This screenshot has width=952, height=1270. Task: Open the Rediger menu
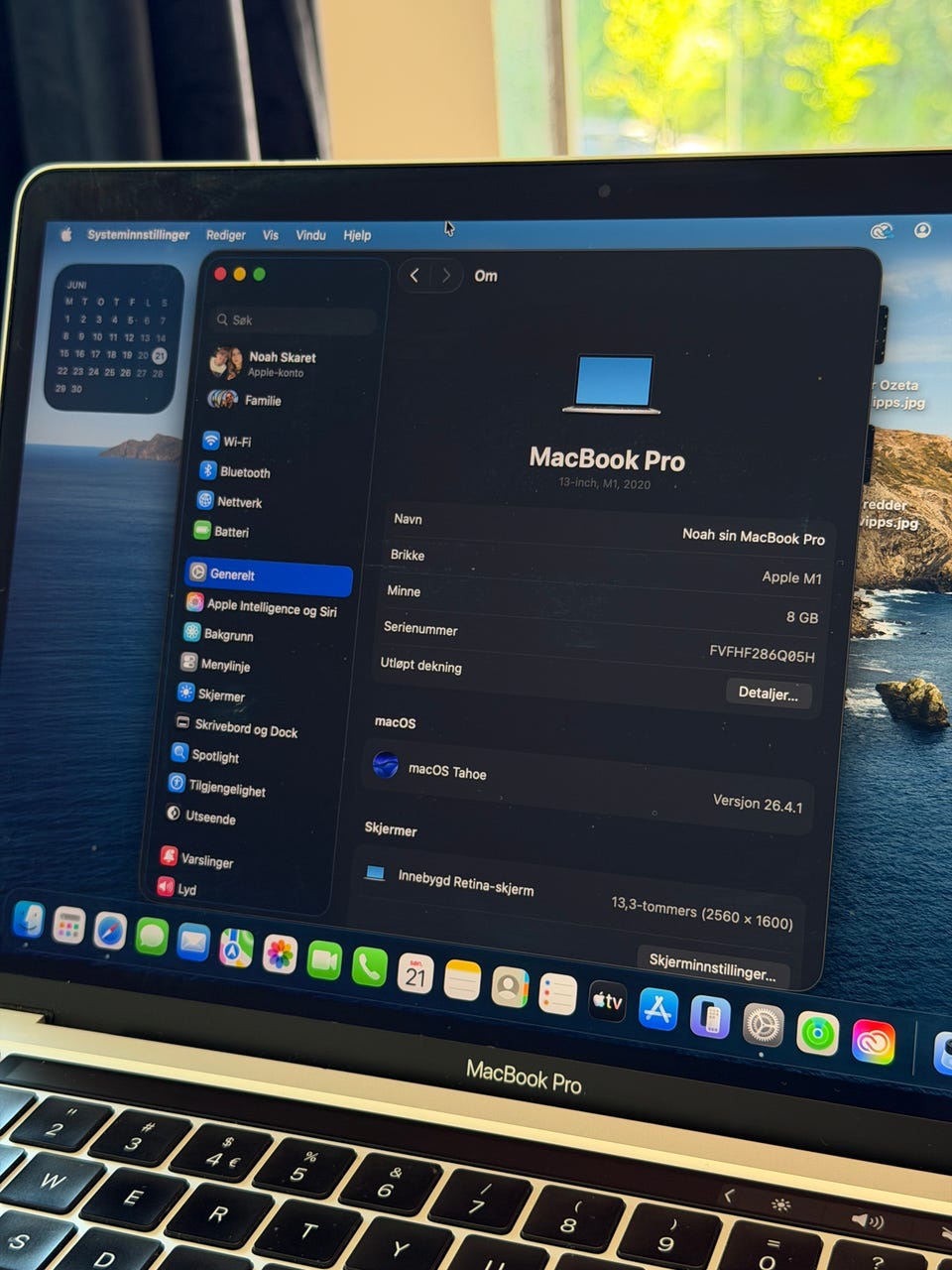tap(225, 235)
